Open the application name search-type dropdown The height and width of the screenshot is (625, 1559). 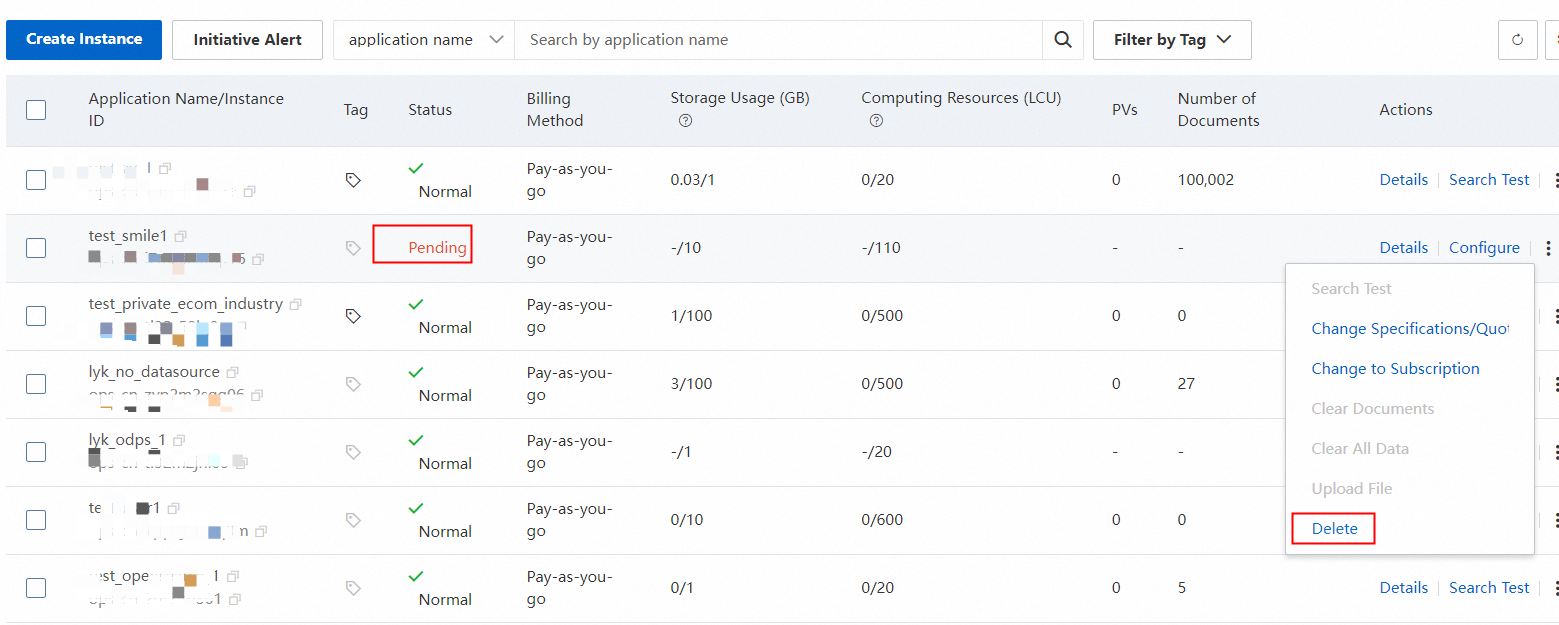[424, 40]
